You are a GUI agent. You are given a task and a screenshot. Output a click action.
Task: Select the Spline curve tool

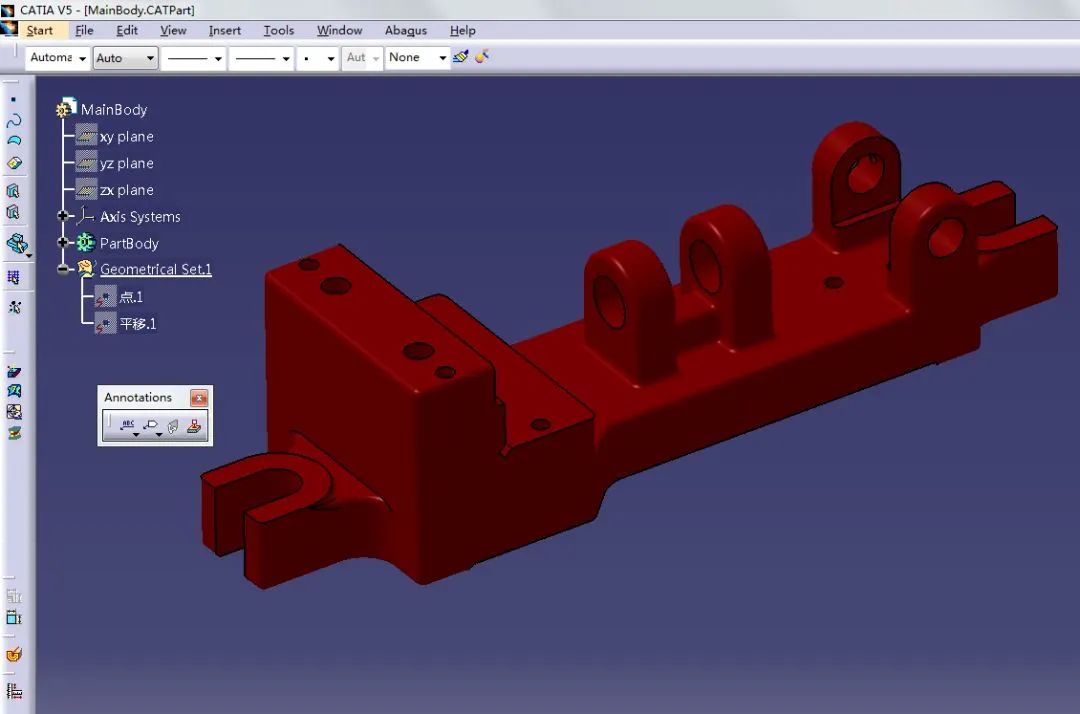coord(14,121)
